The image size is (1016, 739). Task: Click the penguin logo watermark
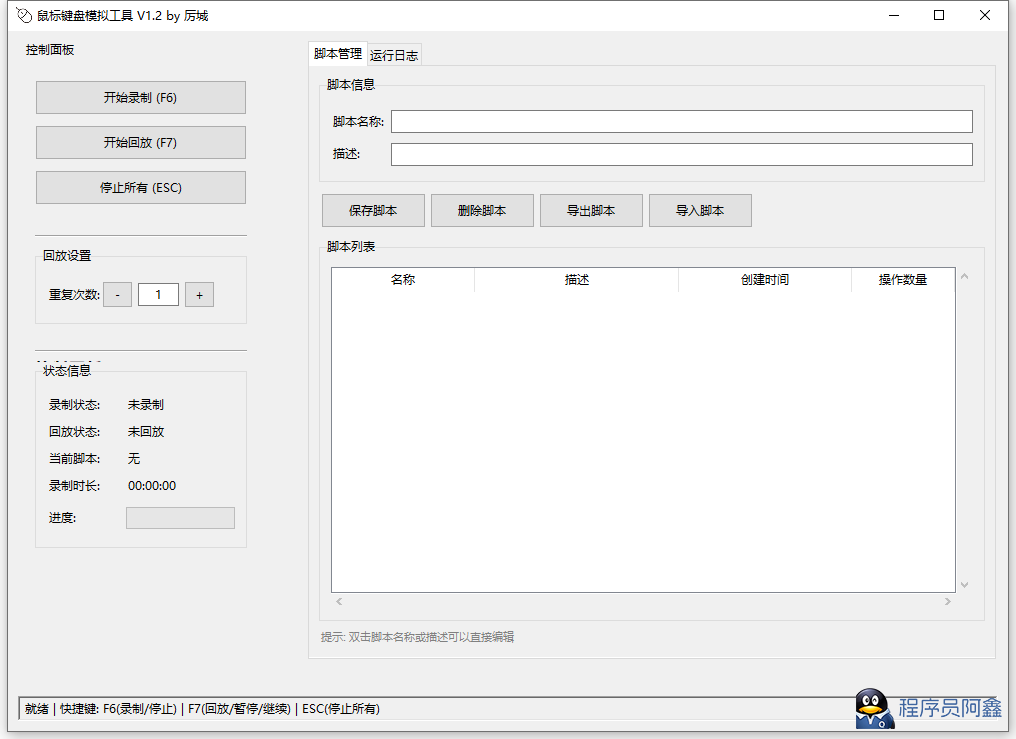(x=875, y=709)
